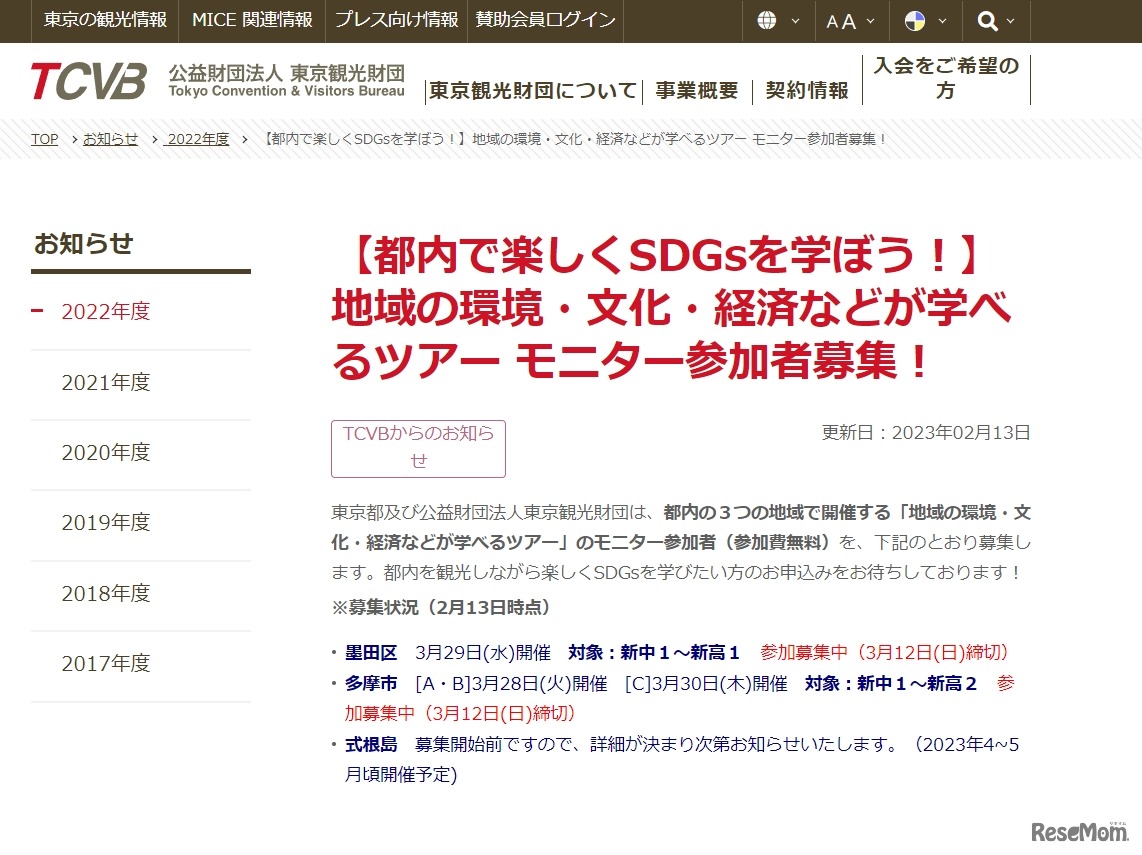Click the globe language icon in top bar
The image size is (1142, 855).
769,20
